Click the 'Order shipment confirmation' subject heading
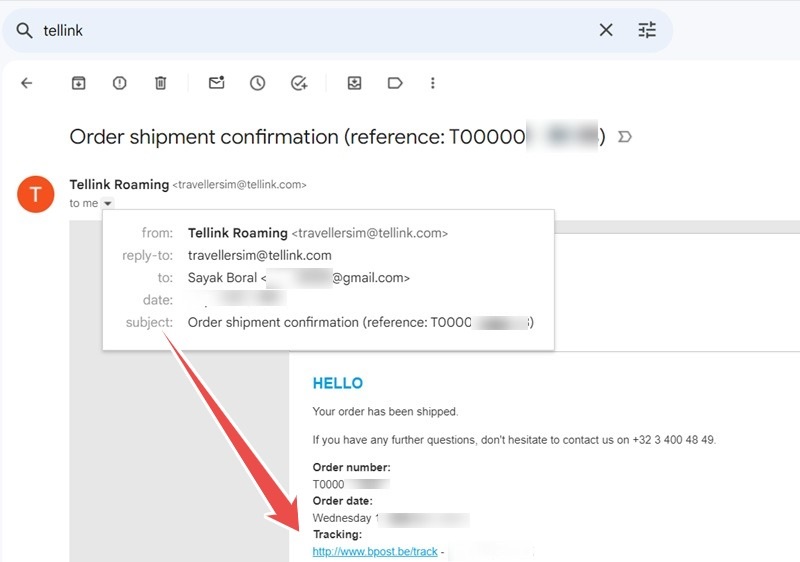800x562 pixels. tap(337, 137)
